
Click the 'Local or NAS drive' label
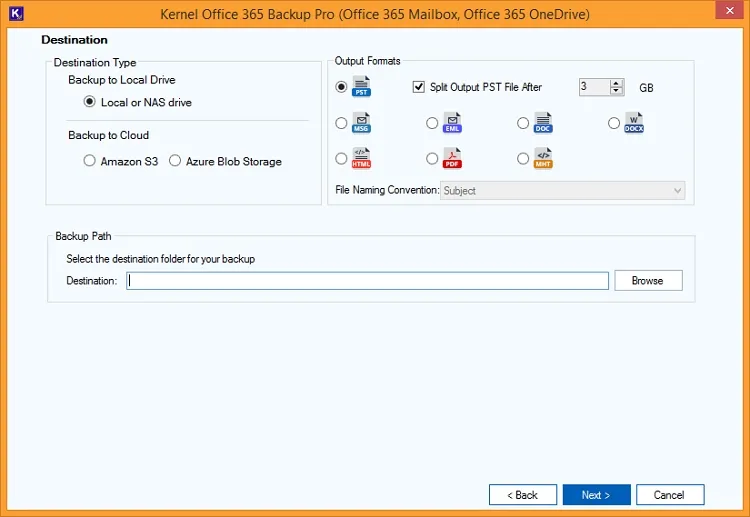(146, 102)
